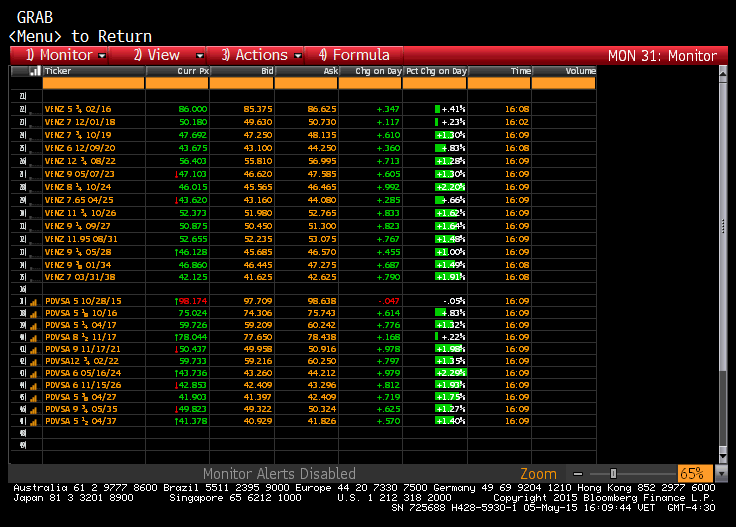
Task: Expand the Monitor menu dropdown arrow
Action: 102,56
